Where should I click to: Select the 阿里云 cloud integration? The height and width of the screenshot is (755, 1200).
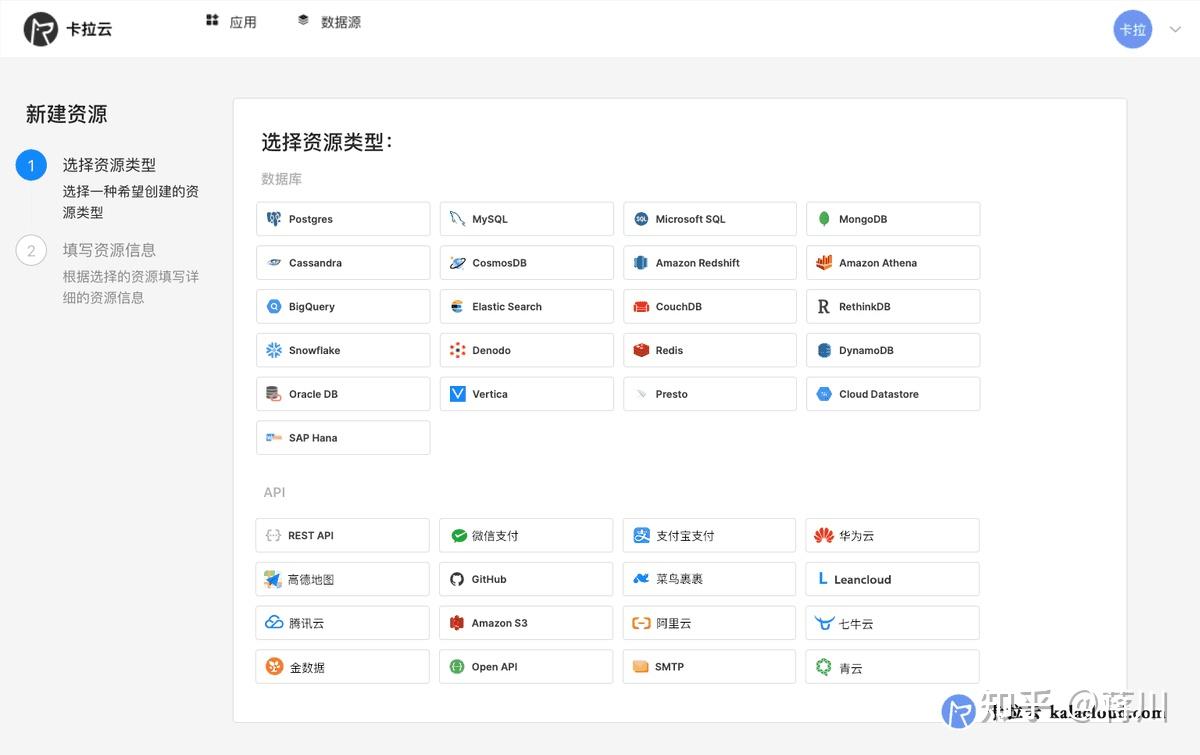pos(709,622)
